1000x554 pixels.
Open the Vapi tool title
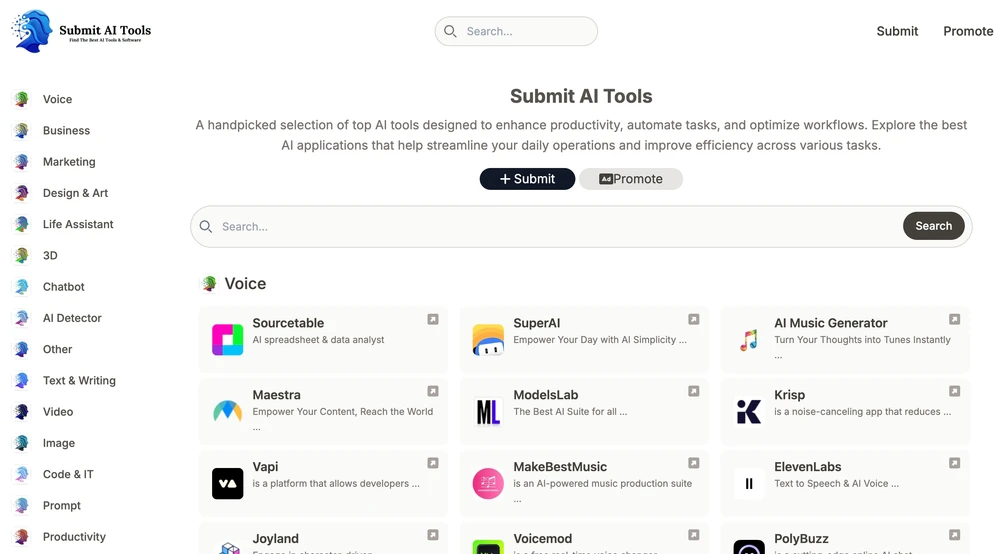265,467
